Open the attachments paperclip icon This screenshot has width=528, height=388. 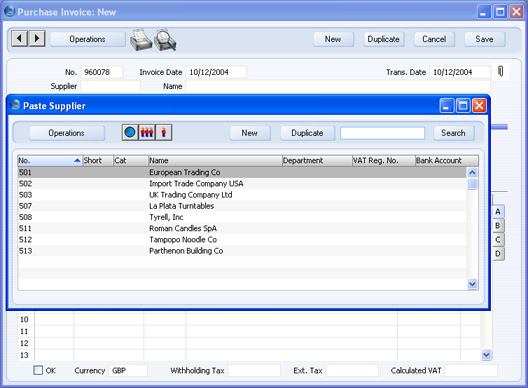pos(500,71)
